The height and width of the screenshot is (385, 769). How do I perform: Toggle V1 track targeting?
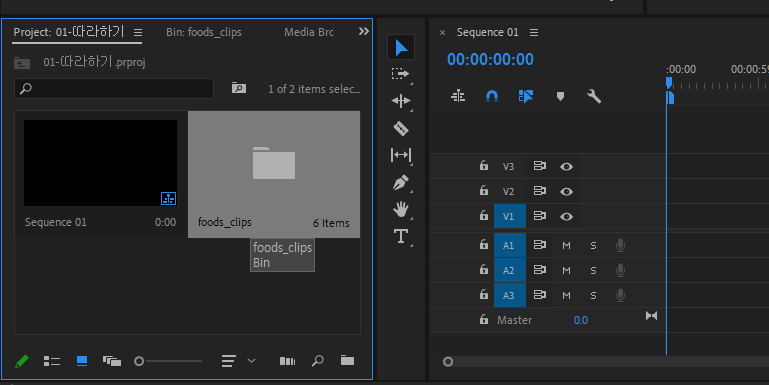(x=510, y=216)
